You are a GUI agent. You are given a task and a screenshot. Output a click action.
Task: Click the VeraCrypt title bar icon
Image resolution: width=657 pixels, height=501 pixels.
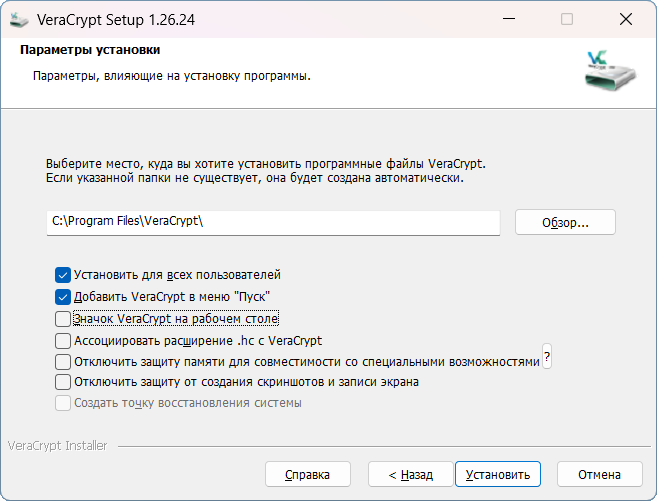pos(19,19)
